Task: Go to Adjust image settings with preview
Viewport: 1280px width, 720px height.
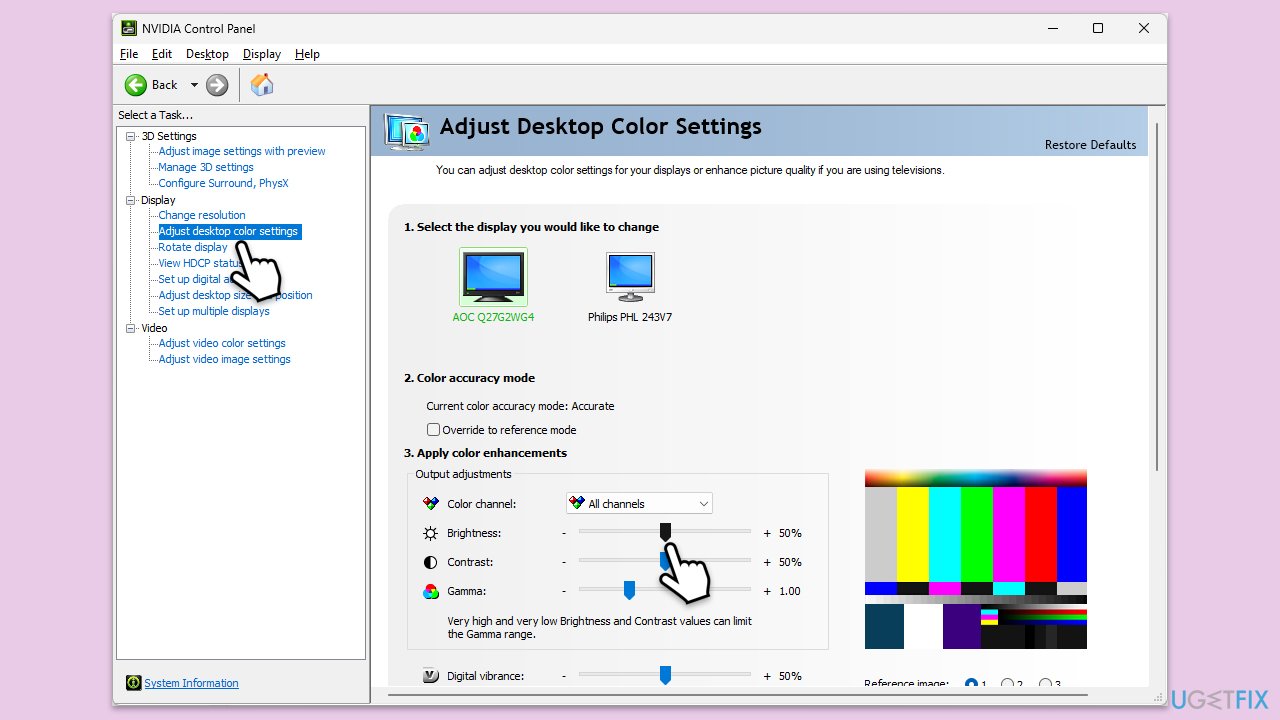Action: 242,151
